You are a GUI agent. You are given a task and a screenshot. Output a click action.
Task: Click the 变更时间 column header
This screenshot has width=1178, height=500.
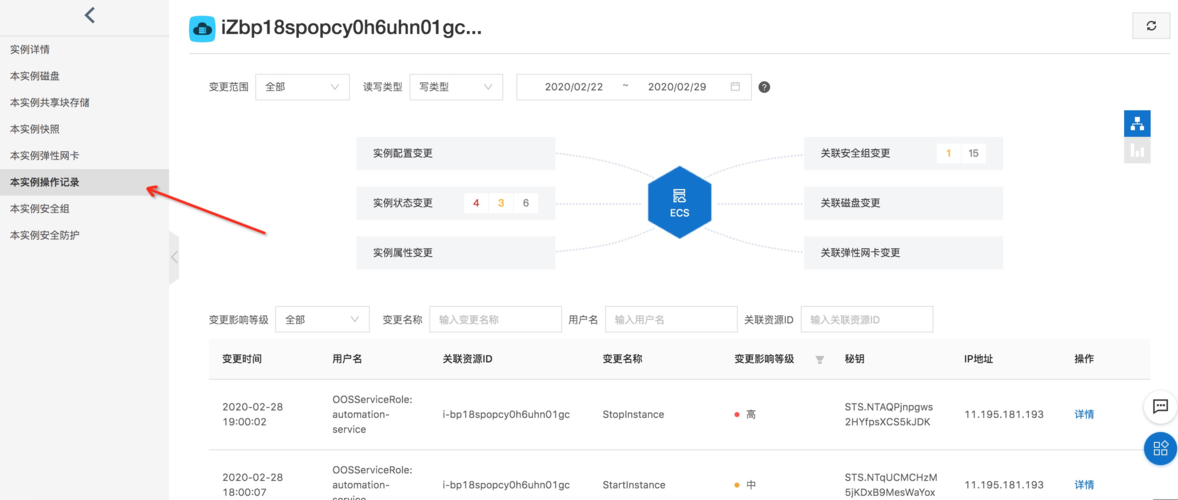tap(242, 360)
